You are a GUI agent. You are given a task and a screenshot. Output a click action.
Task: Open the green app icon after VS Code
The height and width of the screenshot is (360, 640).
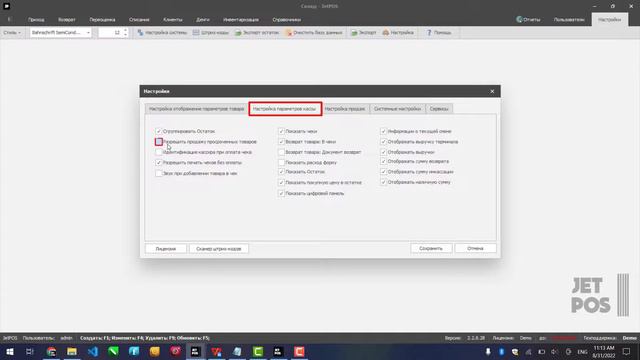tap(113, 351)
